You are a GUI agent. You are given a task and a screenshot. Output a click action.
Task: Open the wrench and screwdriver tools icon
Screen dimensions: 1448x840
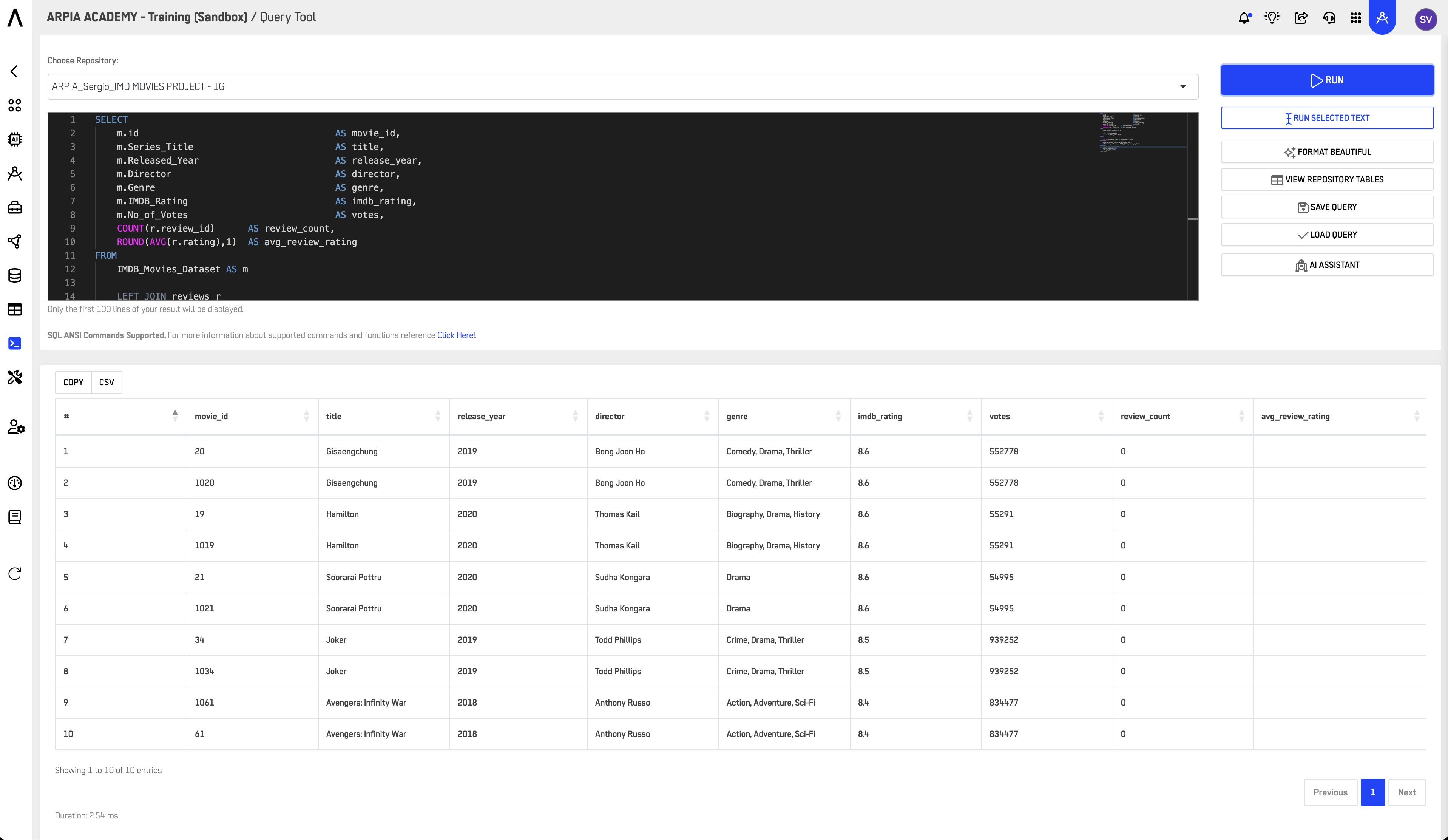[15, 377]
